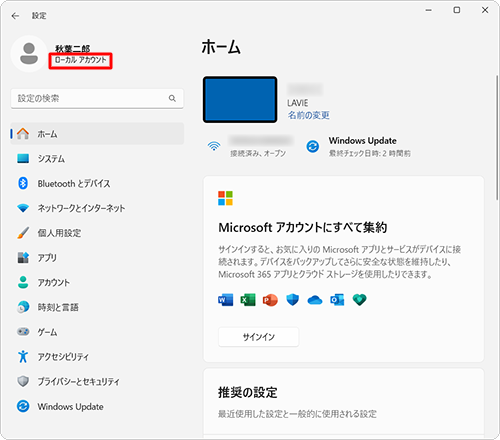Click the Wi-Fi status icon in the home panel

(214, 146)
